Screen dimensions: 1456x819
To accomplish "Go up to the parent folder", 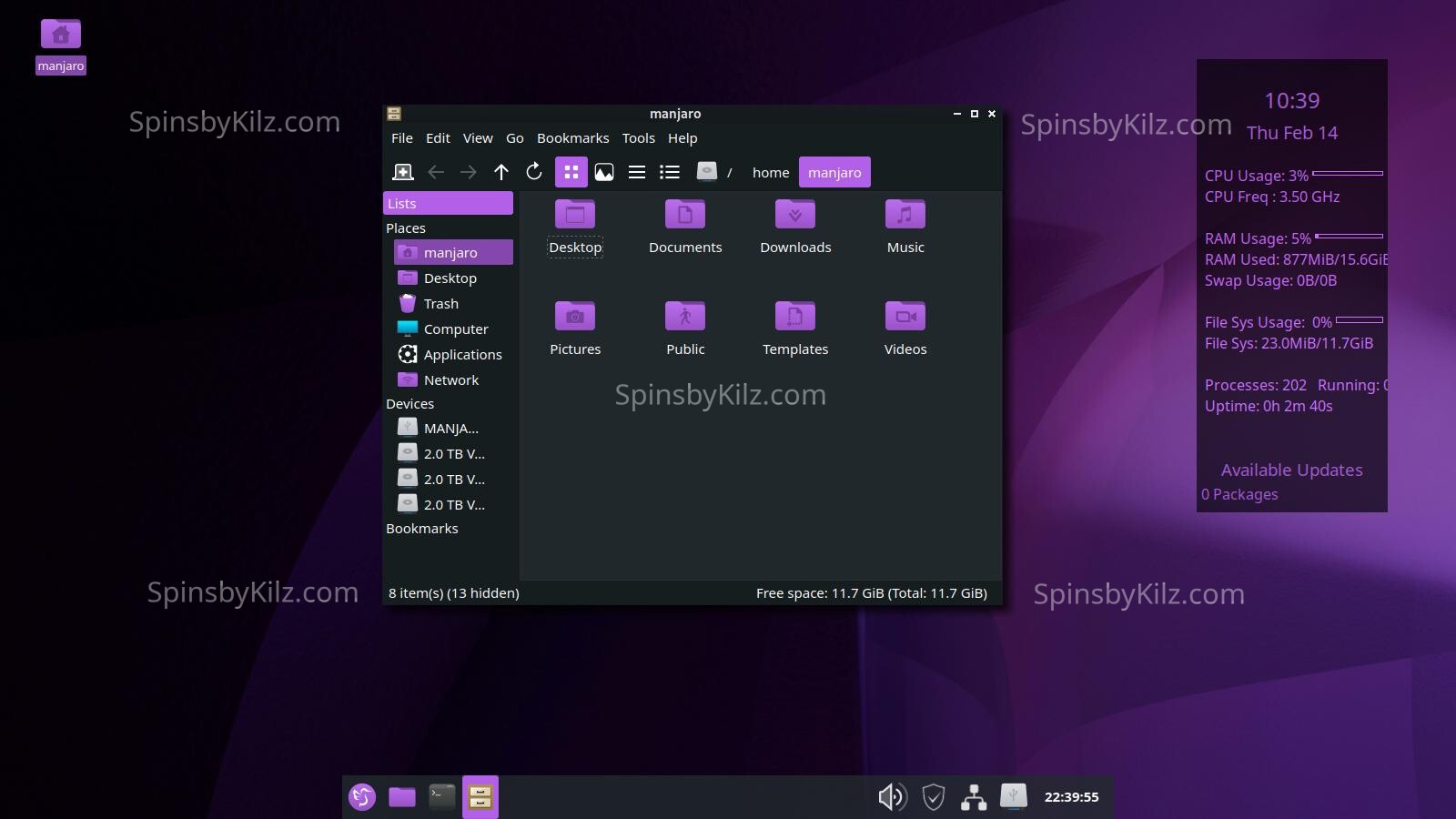I will (x=500, y=172).
